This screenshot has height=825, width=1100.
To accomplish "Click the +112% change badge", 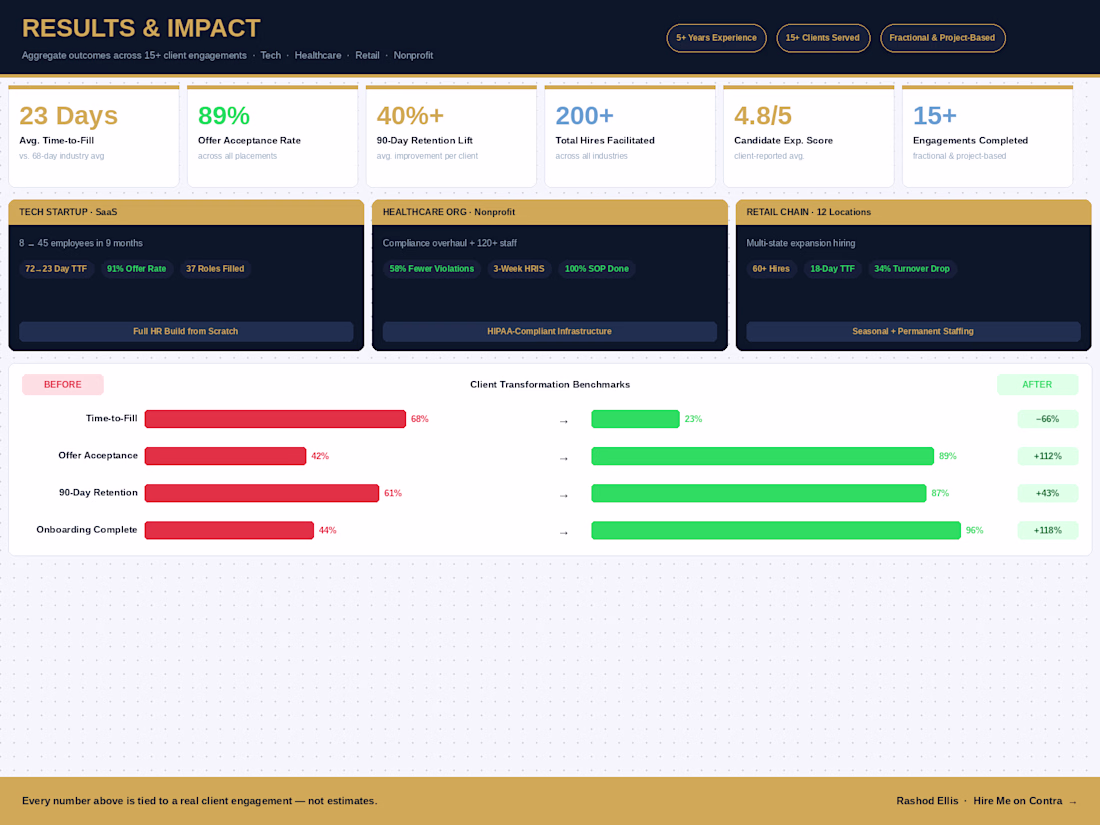I will [x=1047, y=456].
